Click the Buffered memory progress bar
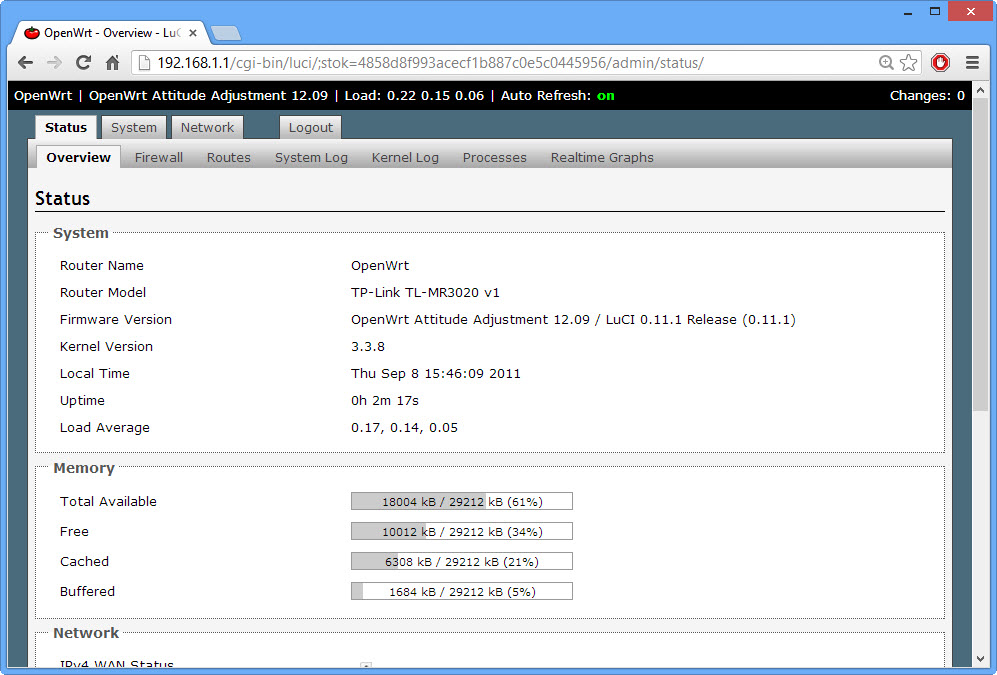Image resolution: width=997 pixels, height=675 pixels. click(462, 590)
